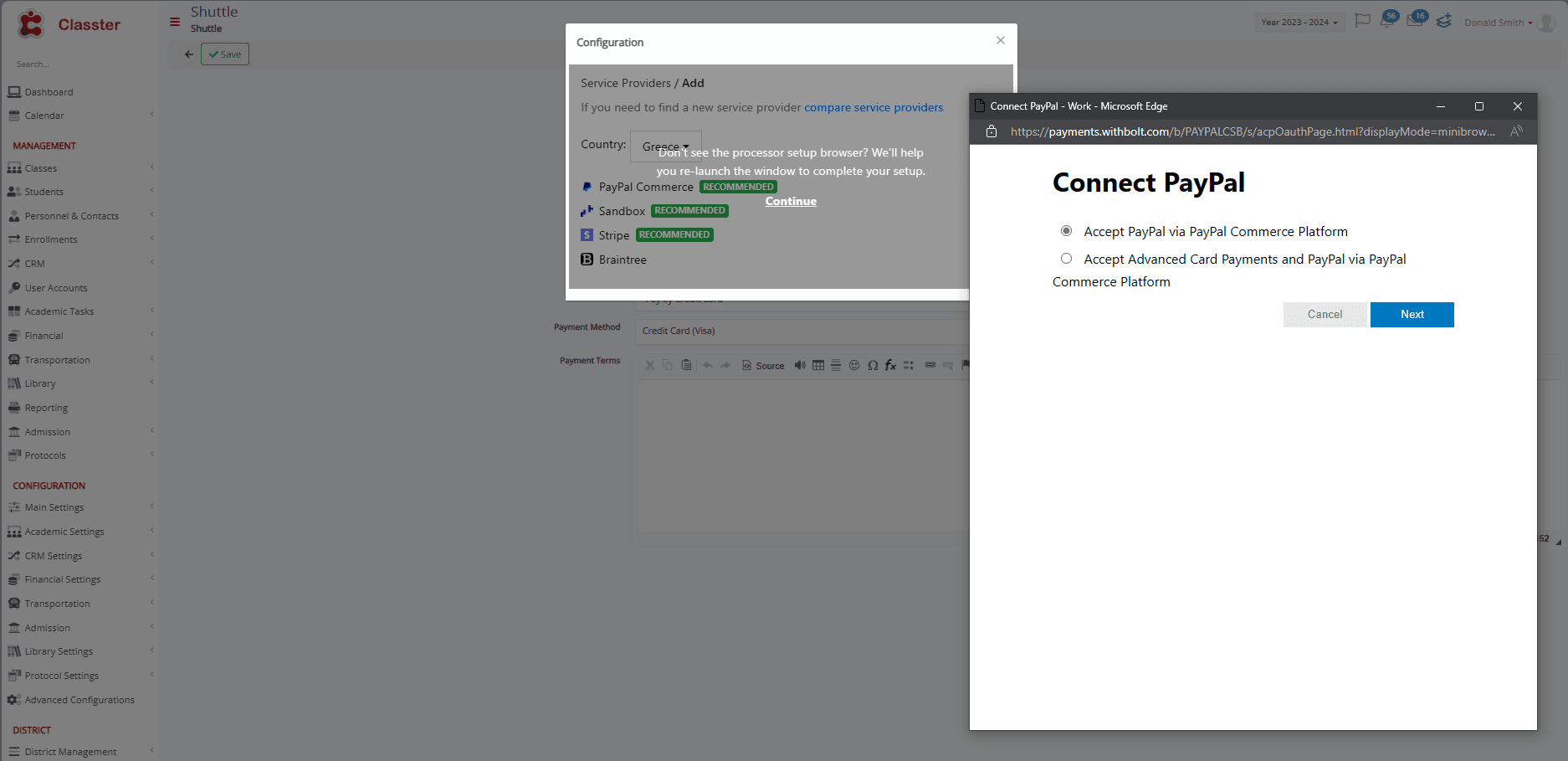Open Protocols in the sidebar
This screenshot has width=1568, height=761.
[x=45, y=455]
